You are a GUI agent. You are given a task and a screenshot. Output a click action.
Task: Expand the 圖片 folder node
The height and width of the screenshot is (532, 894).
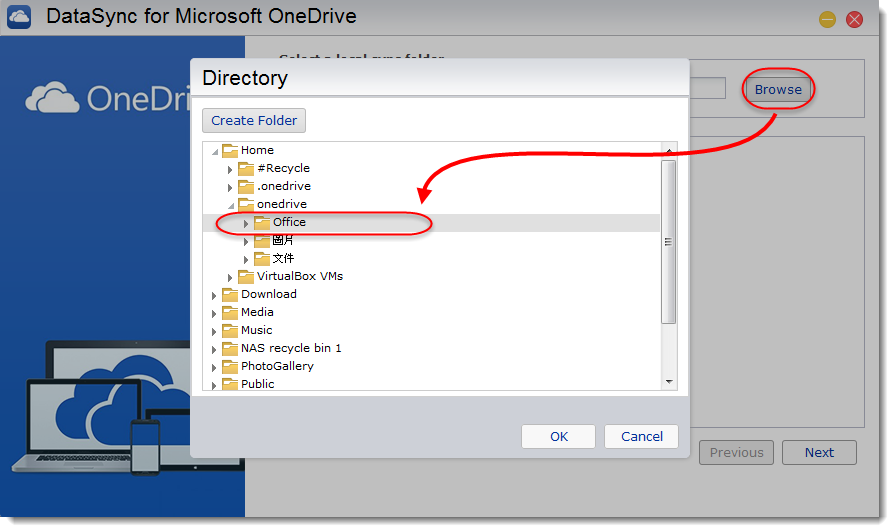[x=246, y=242]
